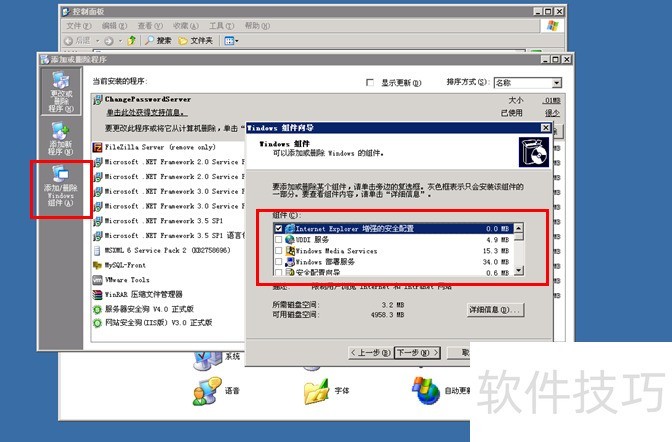The image size is (672, 442).
Task: Open Back button history dropdown arrow
Action: pyautogui.click(x=98, y=41)
